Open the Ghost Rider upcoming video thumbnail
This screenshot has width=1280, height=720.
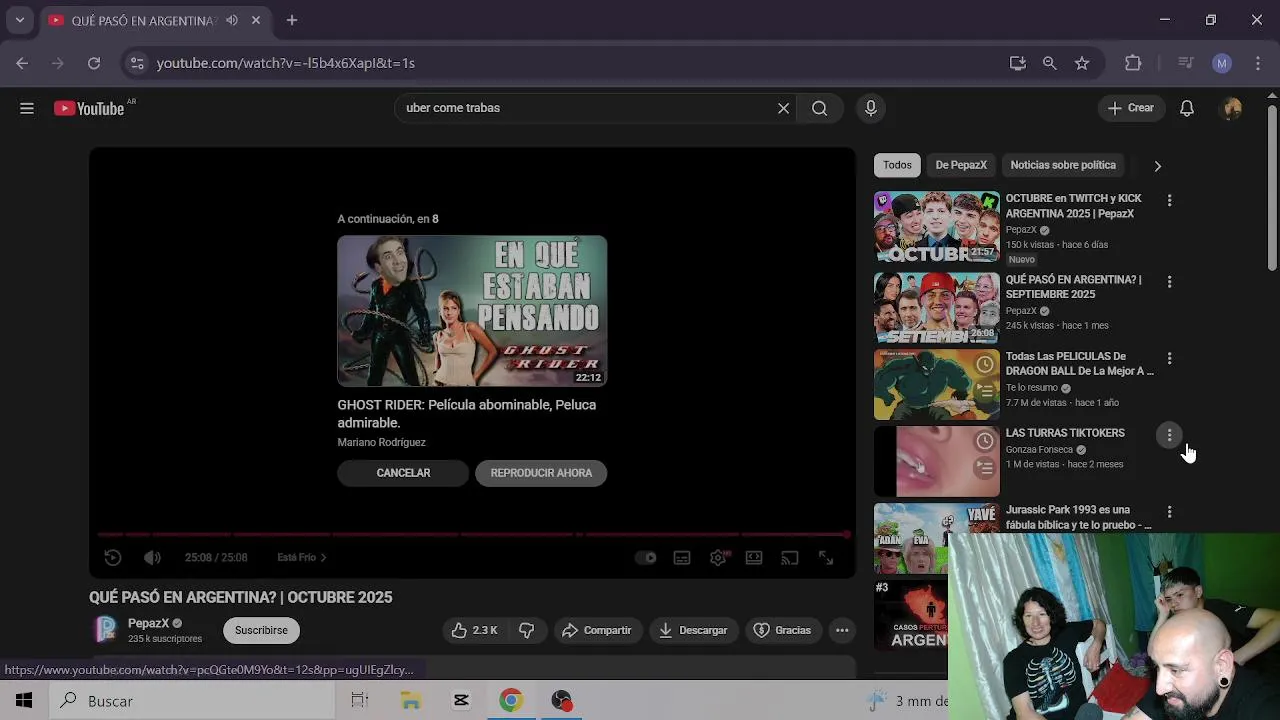pos(472,311)
